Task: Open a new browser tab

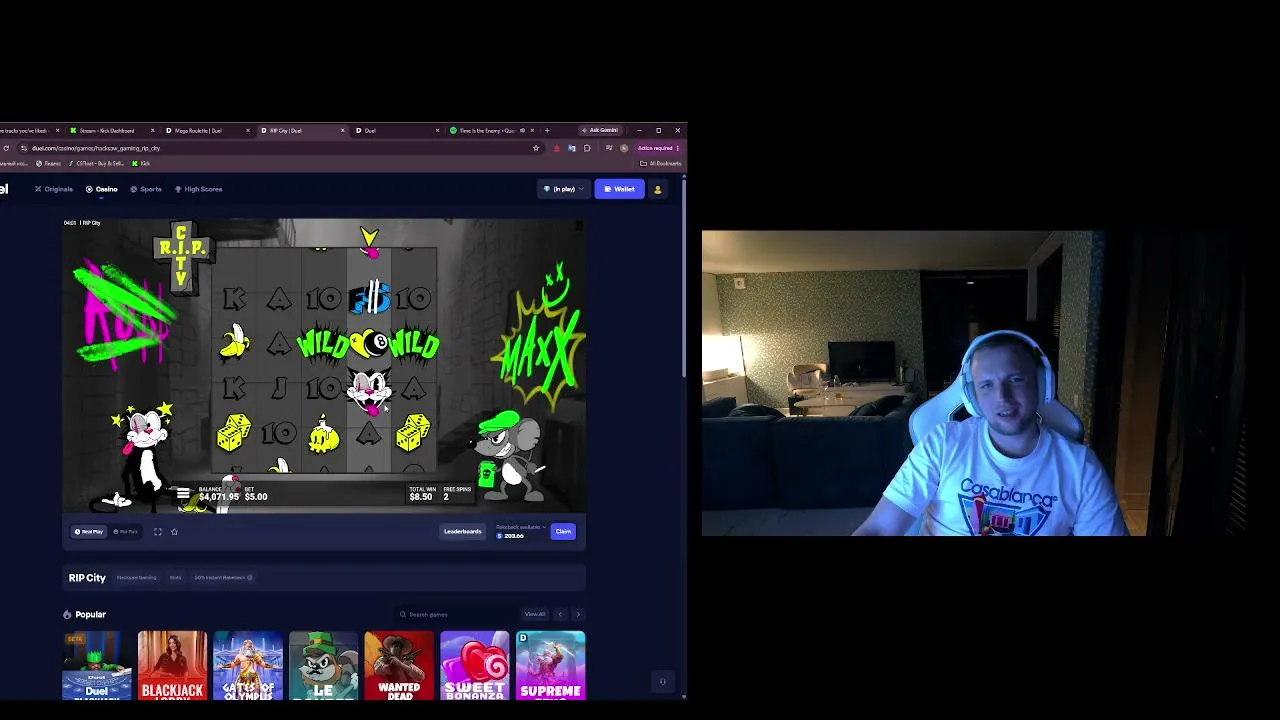Action: pos(546,130)
